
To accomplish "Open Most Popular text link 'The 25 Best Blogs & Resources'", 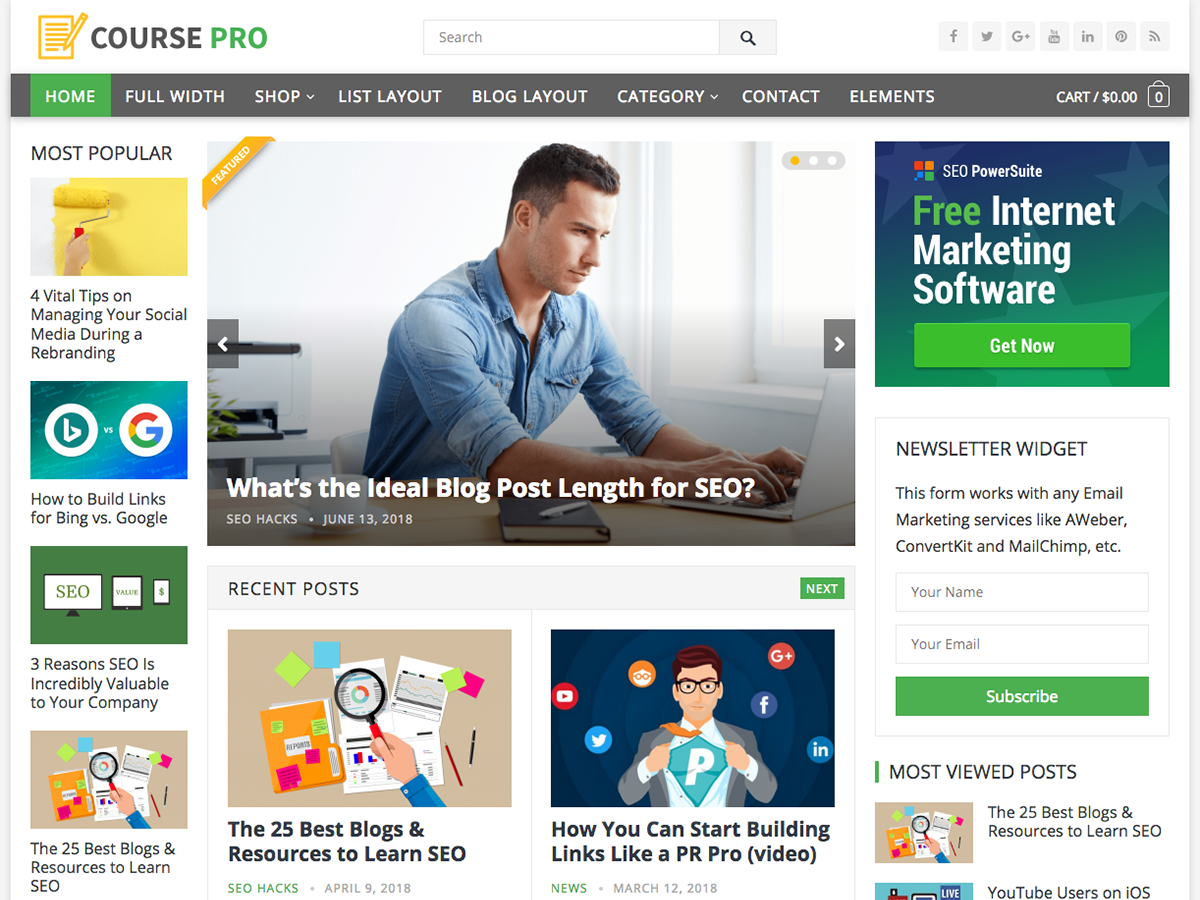I will point(103,867).
